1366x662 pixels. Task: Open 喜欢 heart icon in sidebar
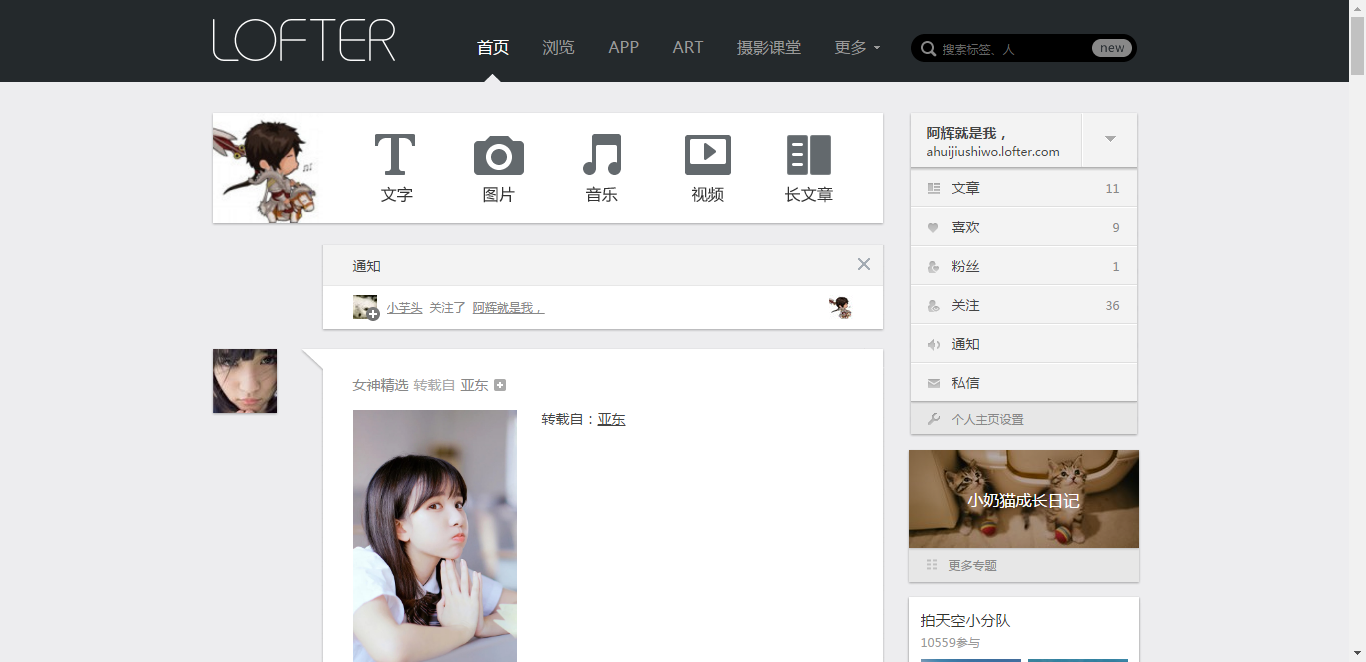[x=934, y=227]
